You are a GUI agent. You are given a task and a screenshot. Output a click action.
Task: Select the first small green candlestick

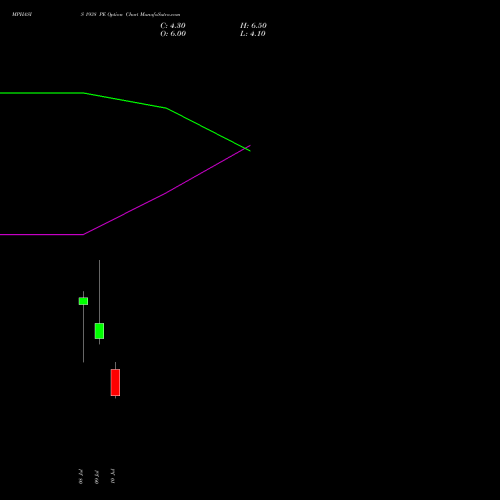point(83,301)
